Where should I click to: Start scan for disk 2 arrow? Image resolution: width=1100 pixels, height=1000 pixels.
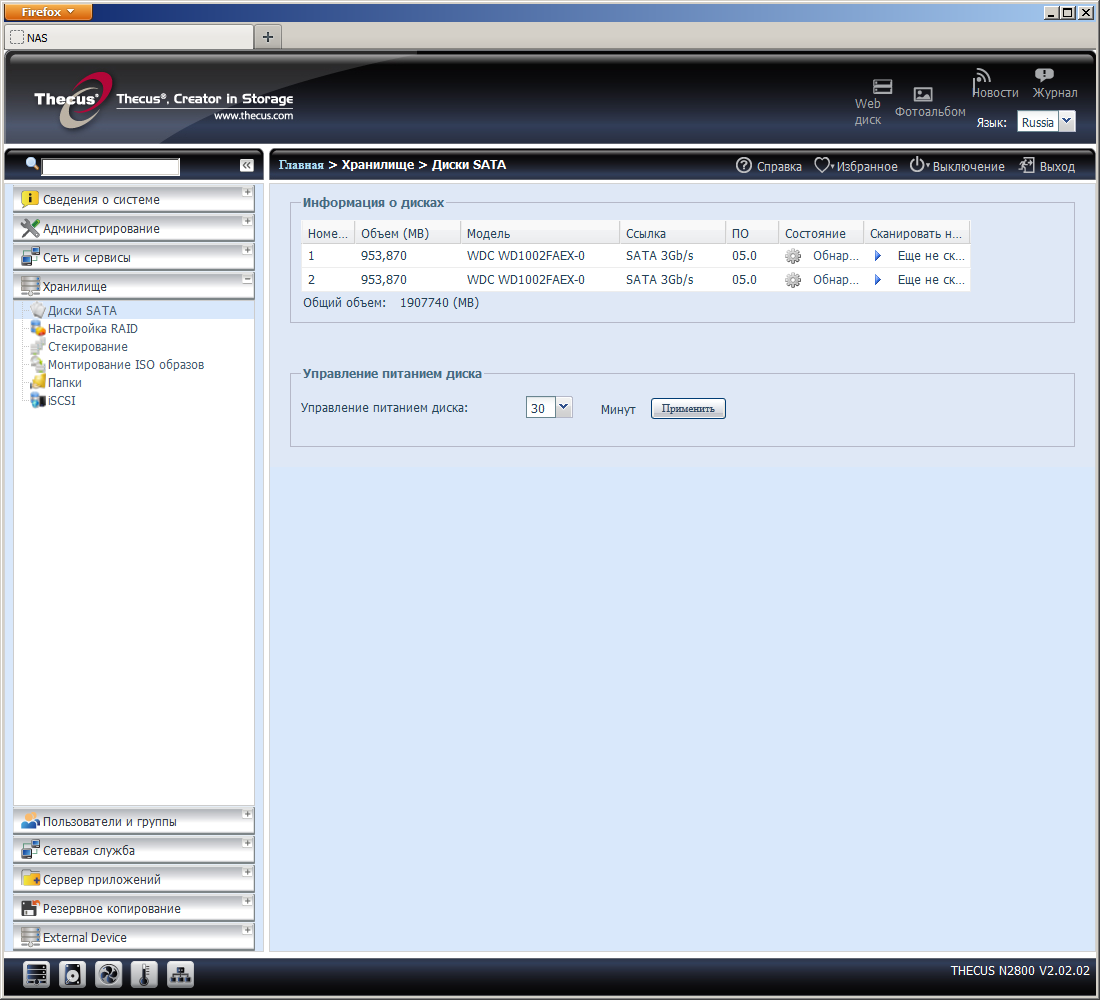point(878,280)
